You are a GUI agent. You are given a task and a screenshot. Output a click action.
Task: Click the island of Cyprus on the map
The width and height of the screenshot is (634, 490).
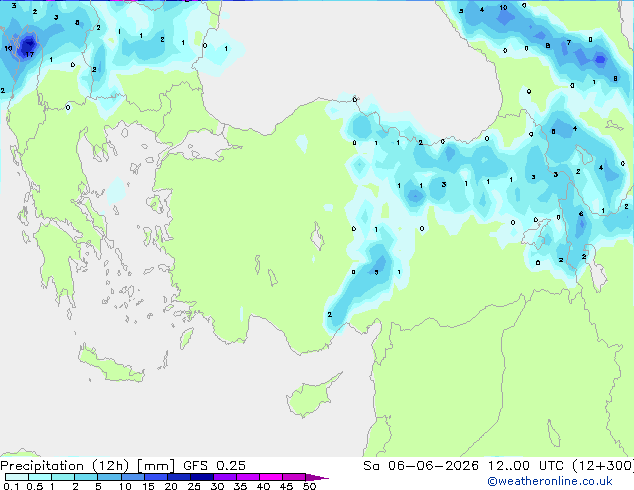tap(311, 398)
